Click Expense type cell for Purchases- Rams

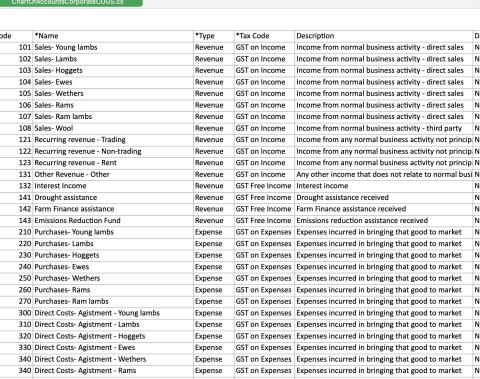click(x=214, y=290)
